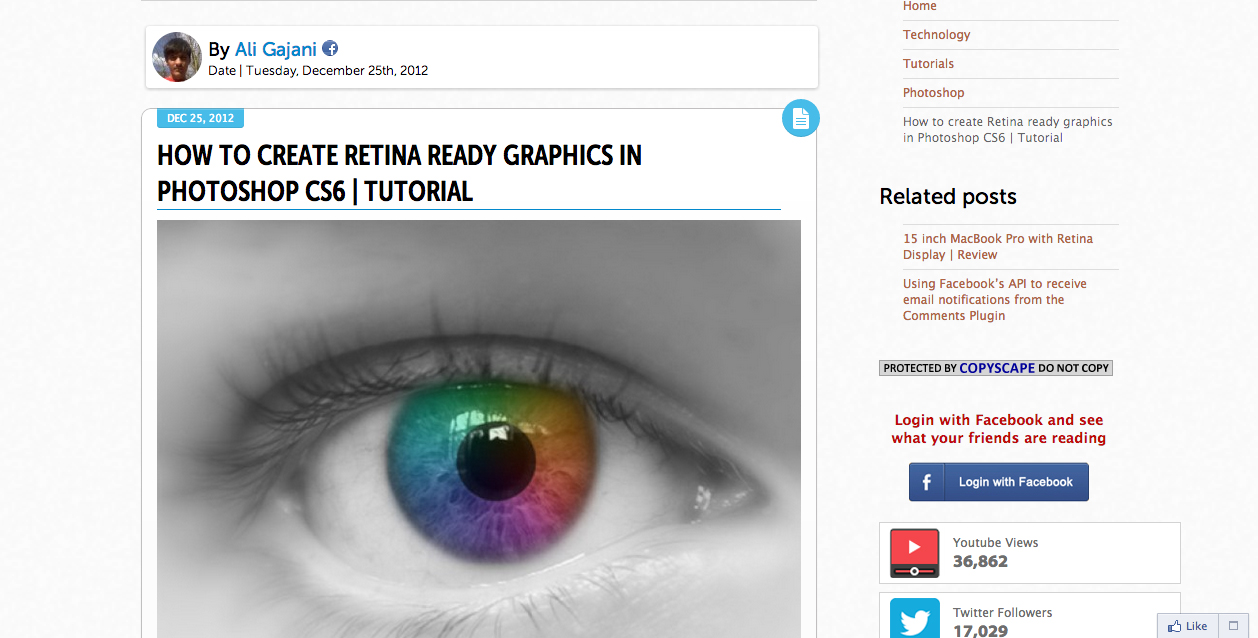This screenshot has height=638, width=1258.
Task: Click the Related posts heading
Action: [x=948, y=197]
